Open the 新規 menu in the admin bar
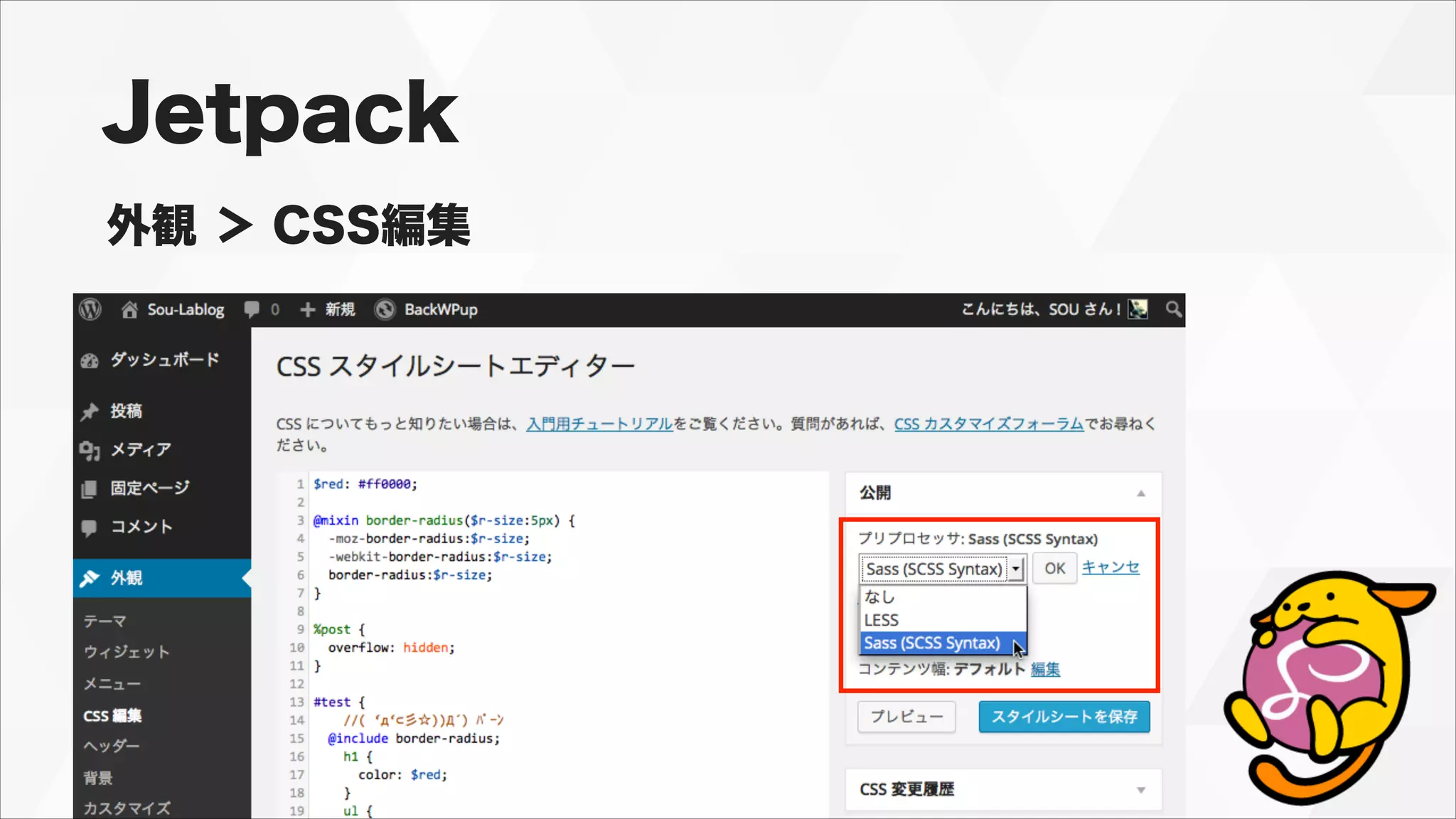Screen dimensions: 1456x819 tap(341, 309)
